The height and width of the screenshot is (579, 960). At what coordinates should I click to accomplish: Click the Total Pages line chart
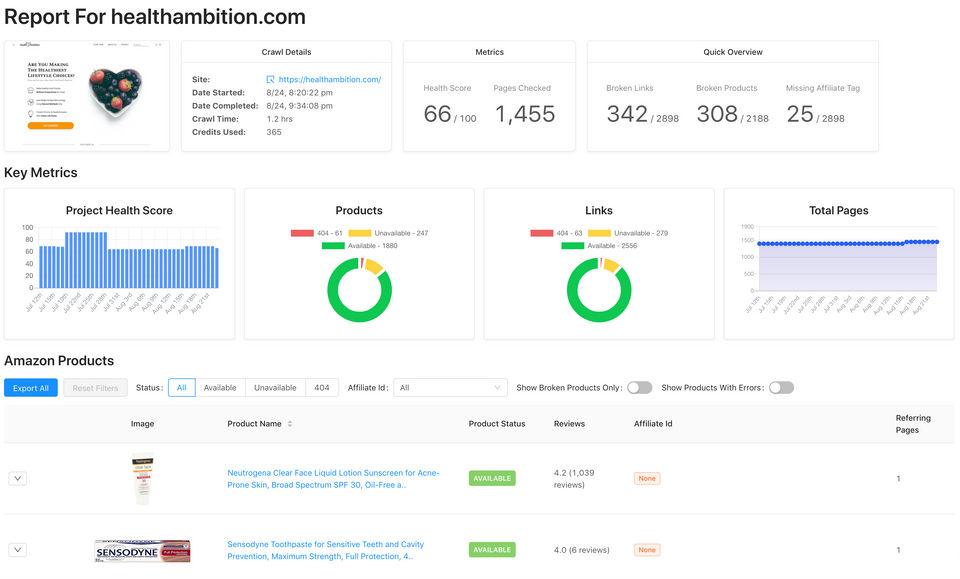click(839, 268)
